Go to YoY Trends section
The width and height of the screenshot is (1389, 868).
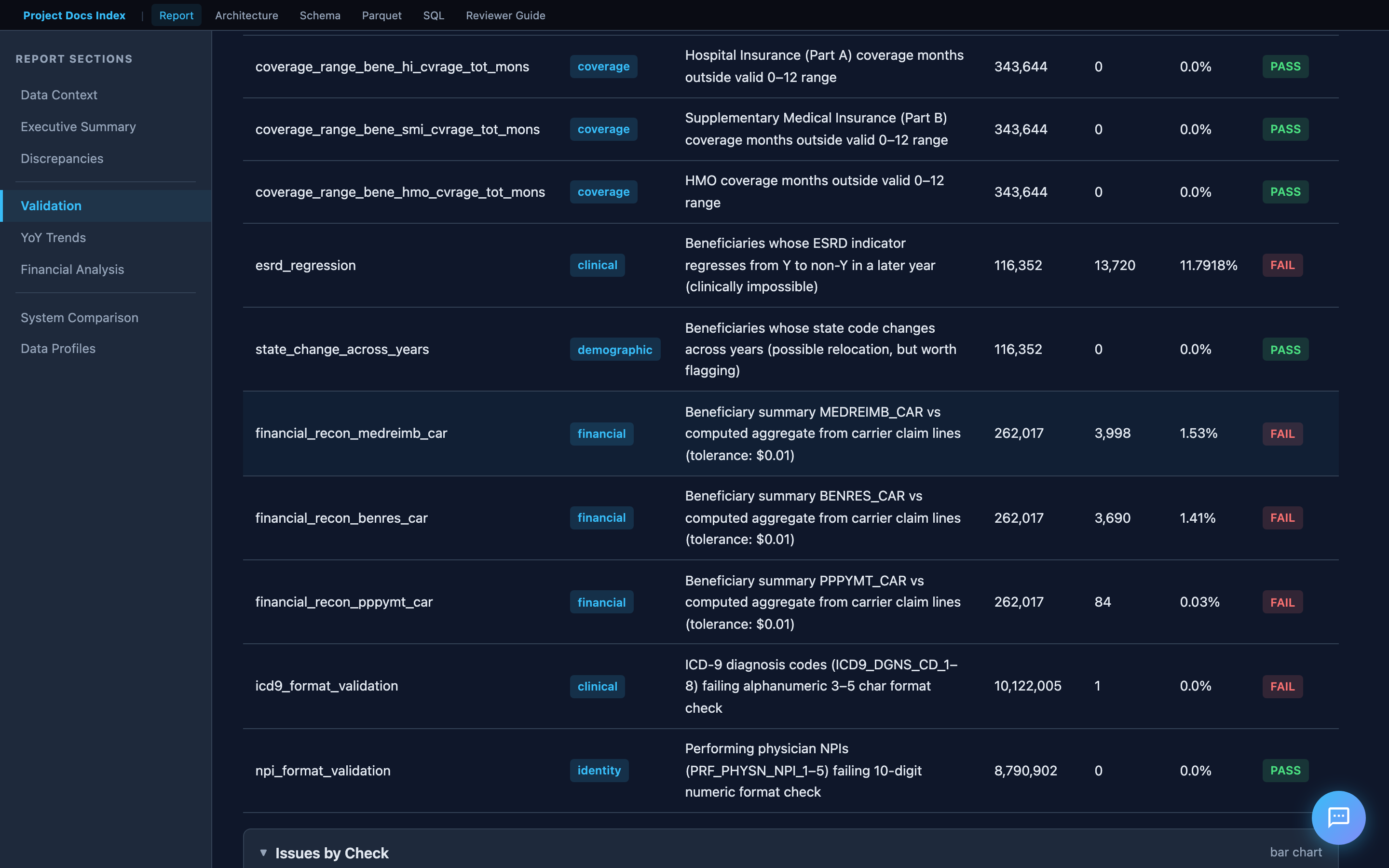pos(54,238)
